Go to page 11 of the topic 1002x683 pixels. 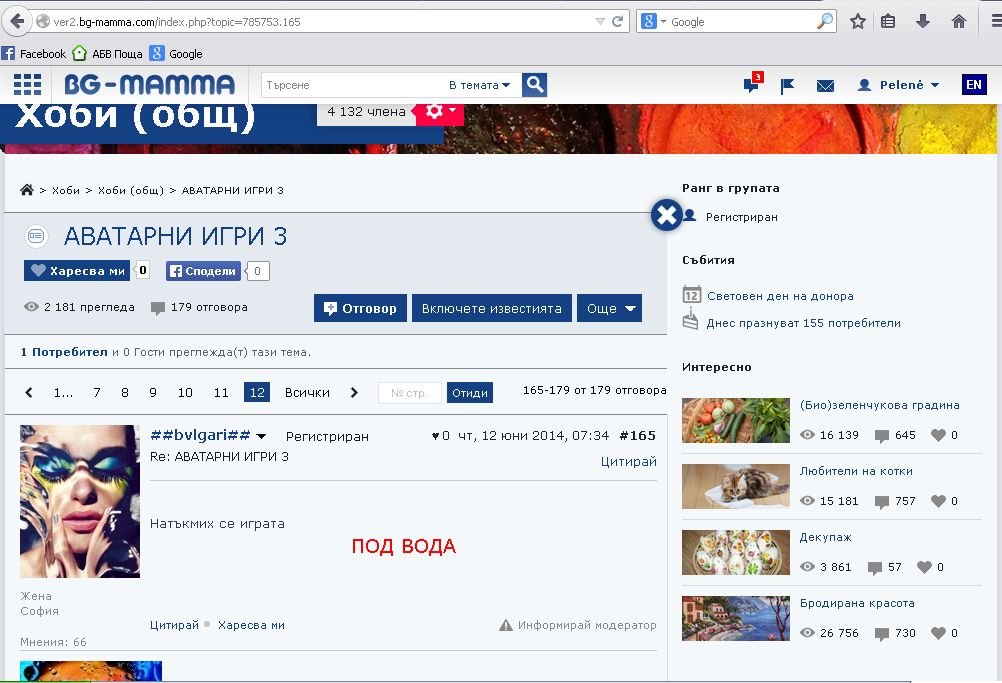point(221,393)
